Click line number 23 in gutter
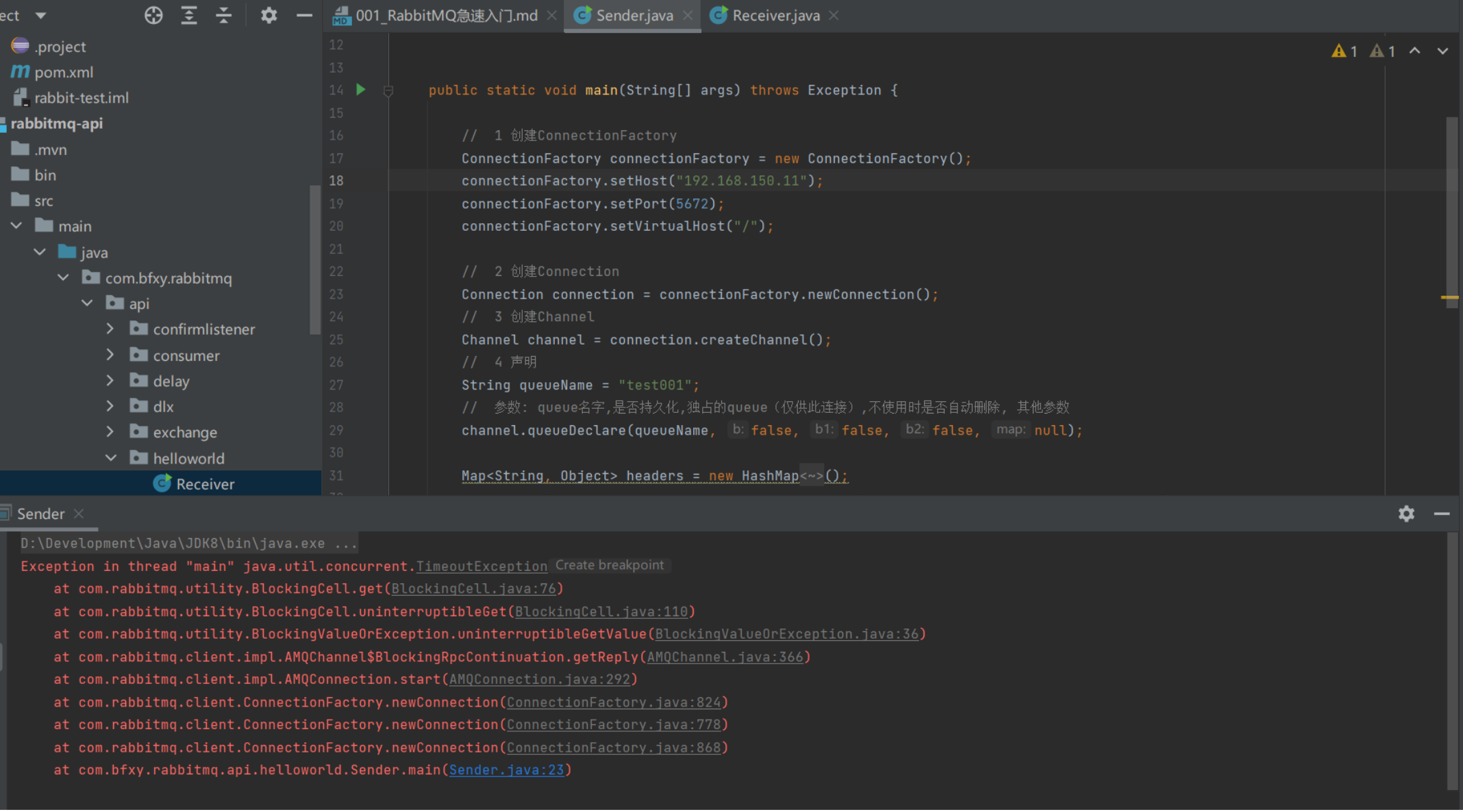Image resolution: width=1463 pixels, height=812 pixels. (x=336, y=294)
